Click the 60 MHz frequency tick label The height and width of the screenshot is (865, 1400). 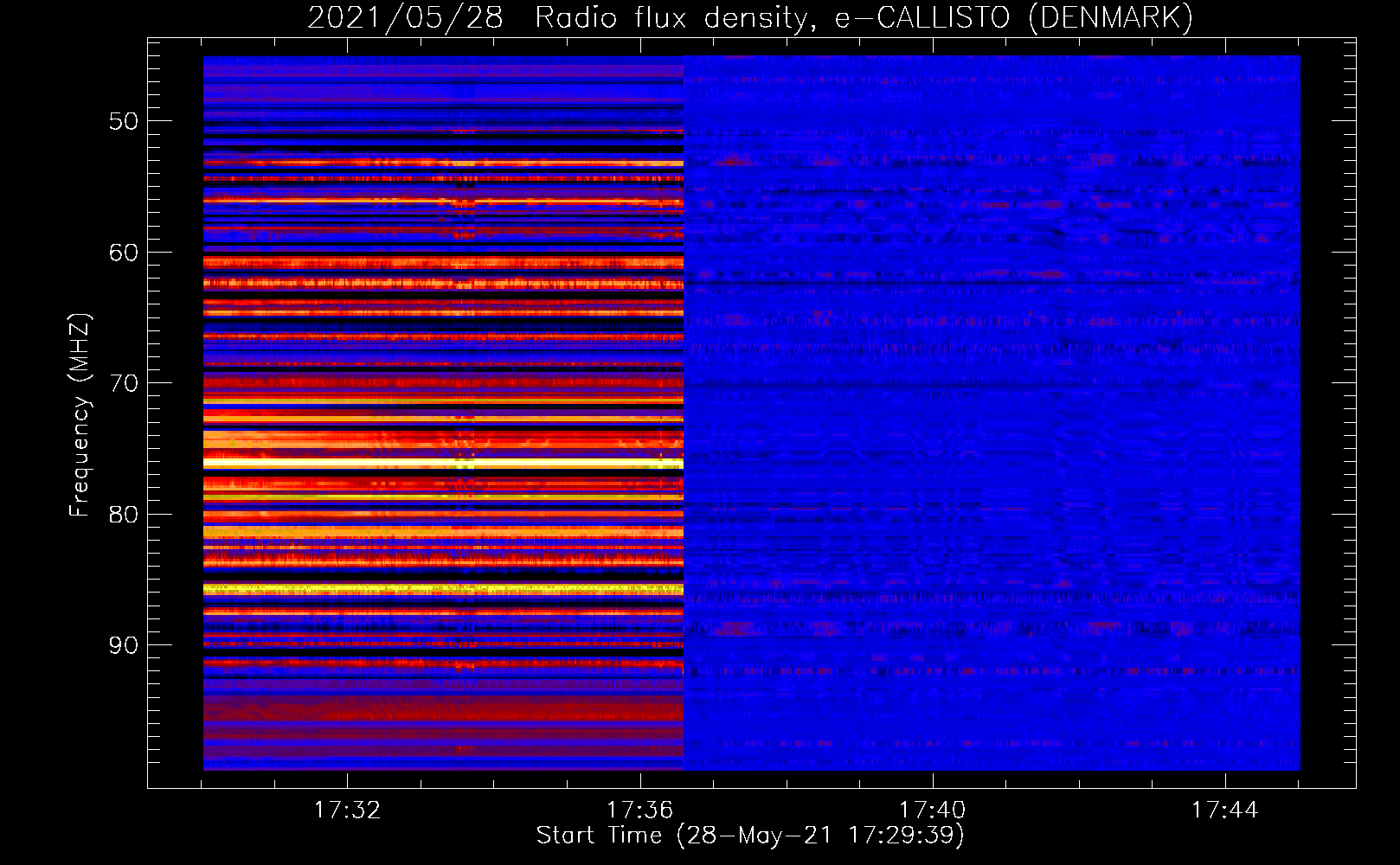pos(124,253)
